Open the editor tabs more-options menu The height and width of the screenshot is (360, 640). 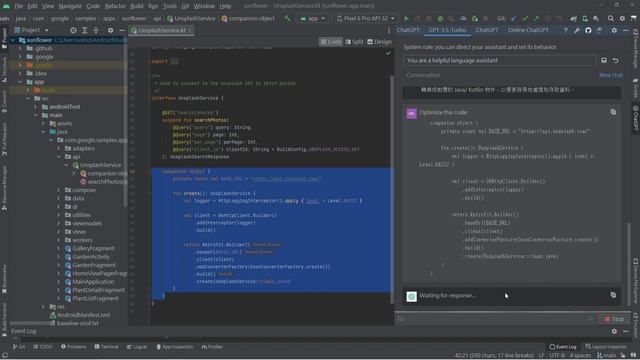point(389,30)
